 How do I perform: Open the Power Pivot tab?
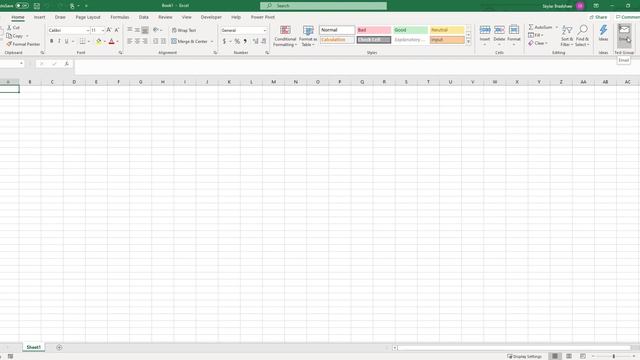click(x=263, y=17)
